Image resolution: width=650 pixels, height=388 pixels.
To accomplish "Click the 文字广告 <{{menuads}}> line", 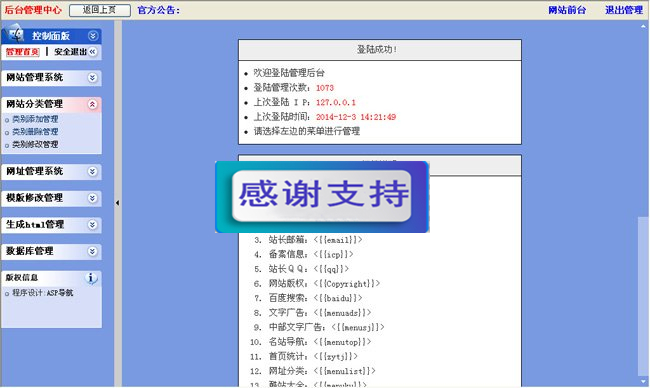I will coord(320,313).
